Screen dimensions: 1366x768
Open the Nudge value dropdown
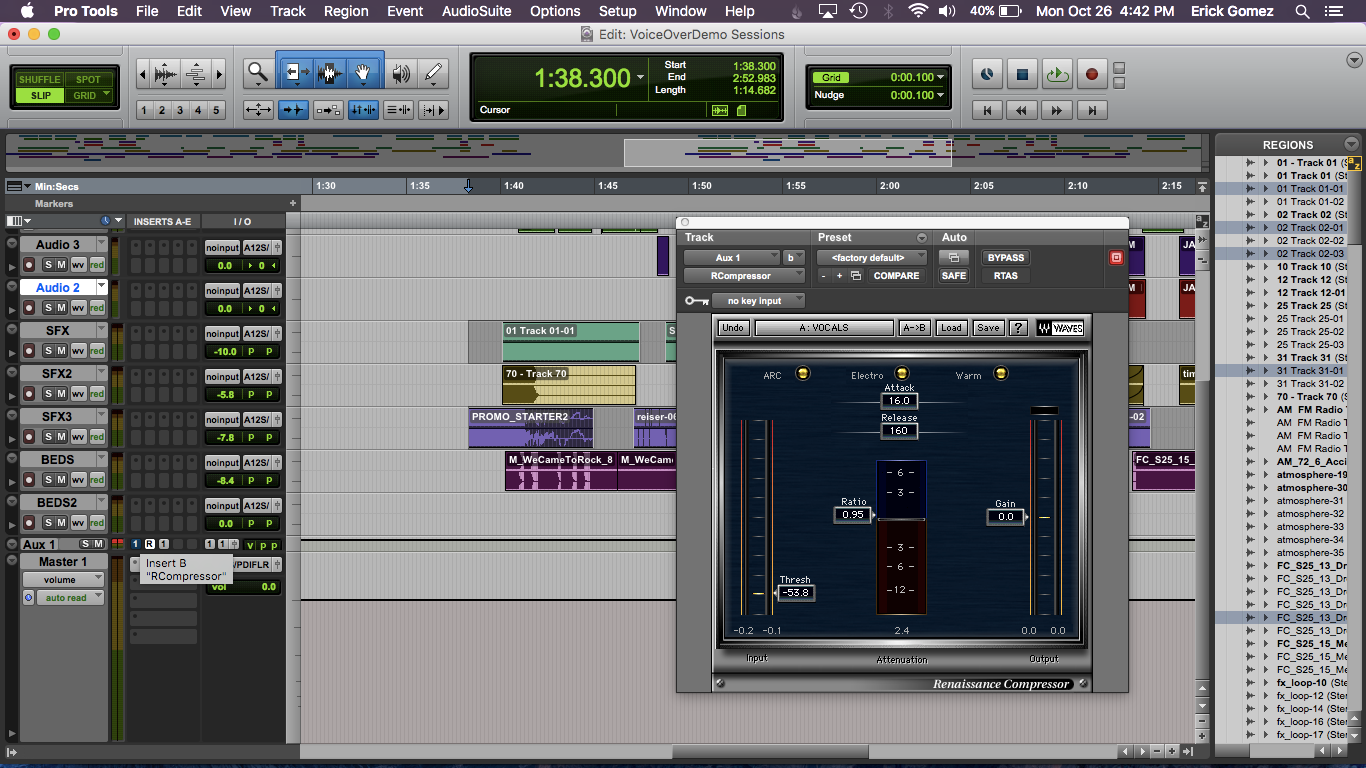point(941,95)
